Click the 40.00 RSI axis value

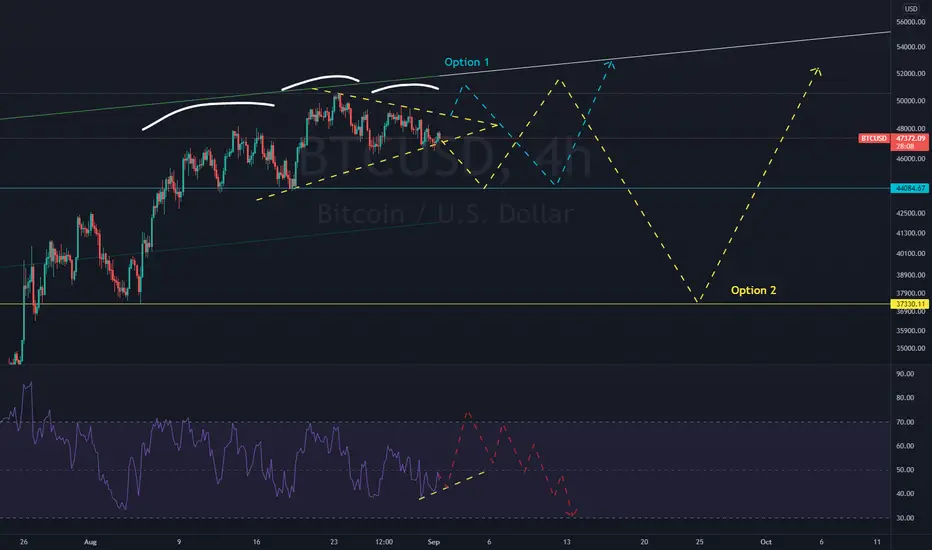point(905,494)
